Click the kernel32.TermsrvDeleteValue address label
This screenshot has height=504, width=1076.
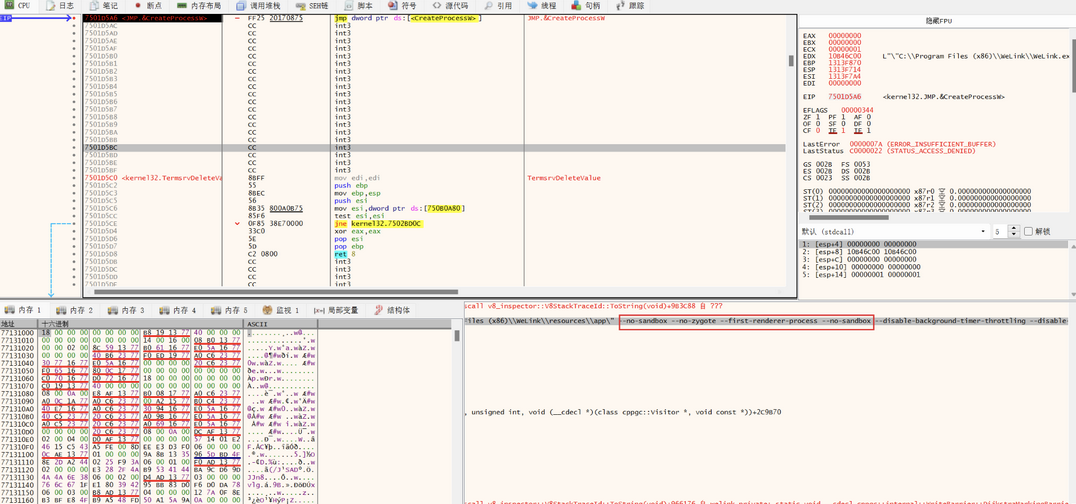[172, 178]
